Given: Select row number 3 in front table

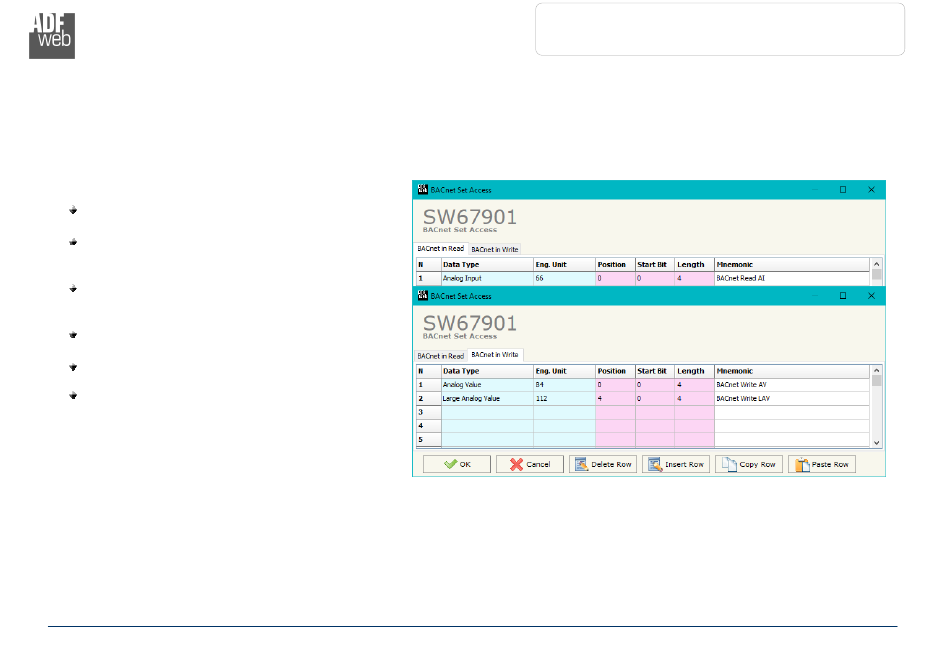Looking at the screenshot, I should pos(428,412).
